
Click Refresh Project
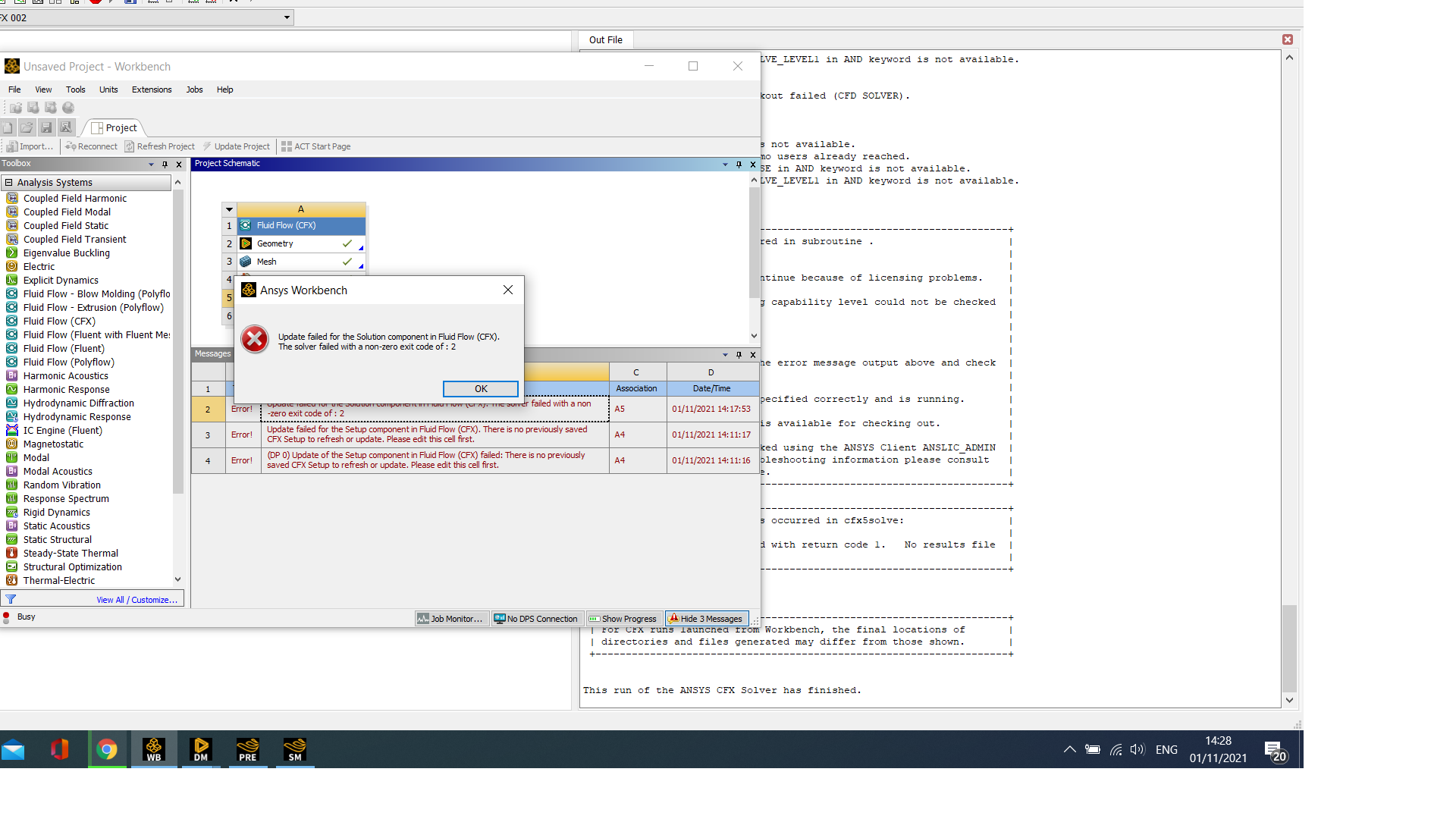coord(159,146)
